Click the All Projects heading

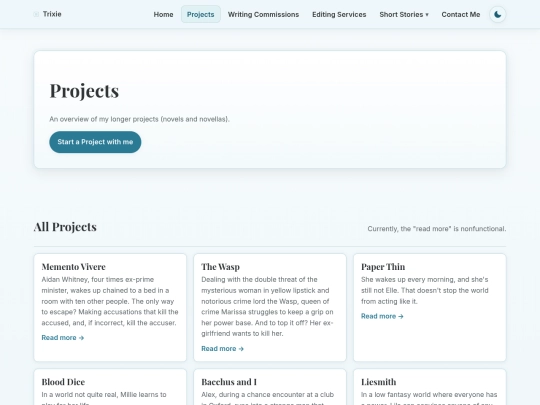tap(65, 227)
